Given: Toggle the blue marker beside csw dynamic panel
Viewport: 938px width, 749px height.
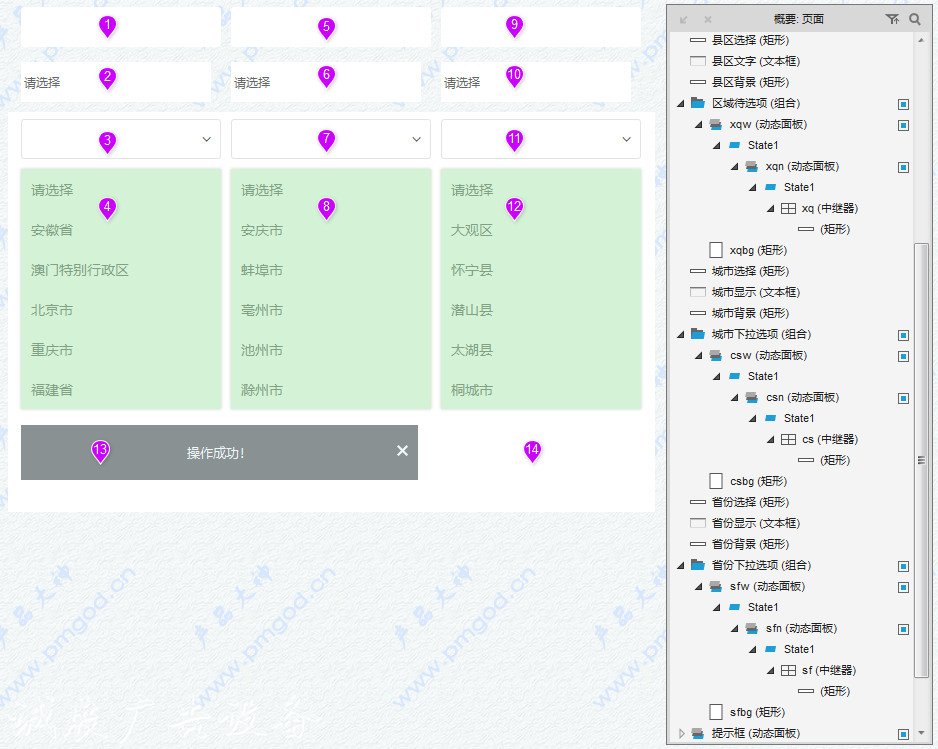Looking at the screenshot, I should [x=903, y=355].
